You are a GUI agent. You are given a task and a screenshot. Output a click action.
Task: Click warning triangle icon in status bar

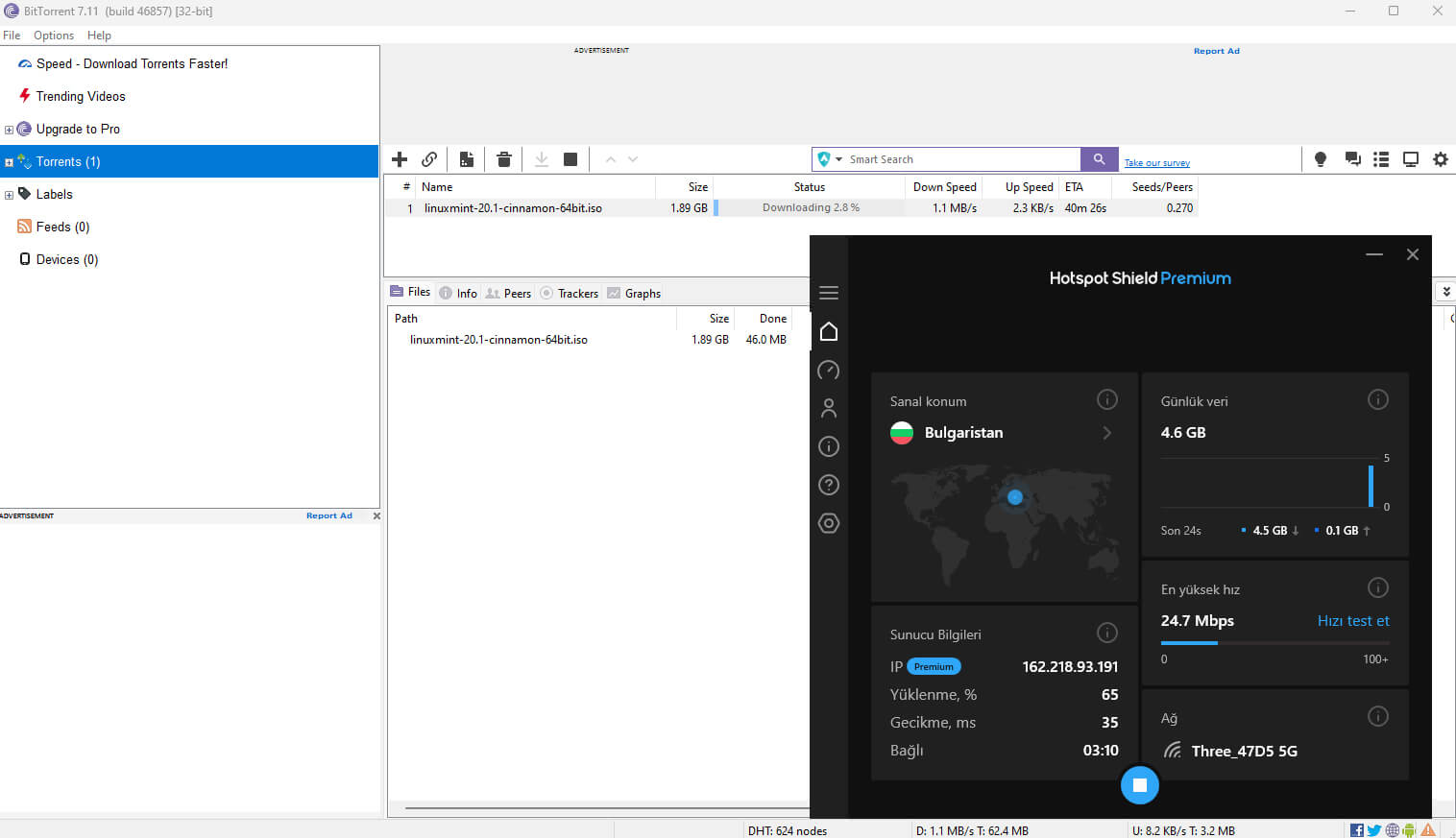(1428, 830)
